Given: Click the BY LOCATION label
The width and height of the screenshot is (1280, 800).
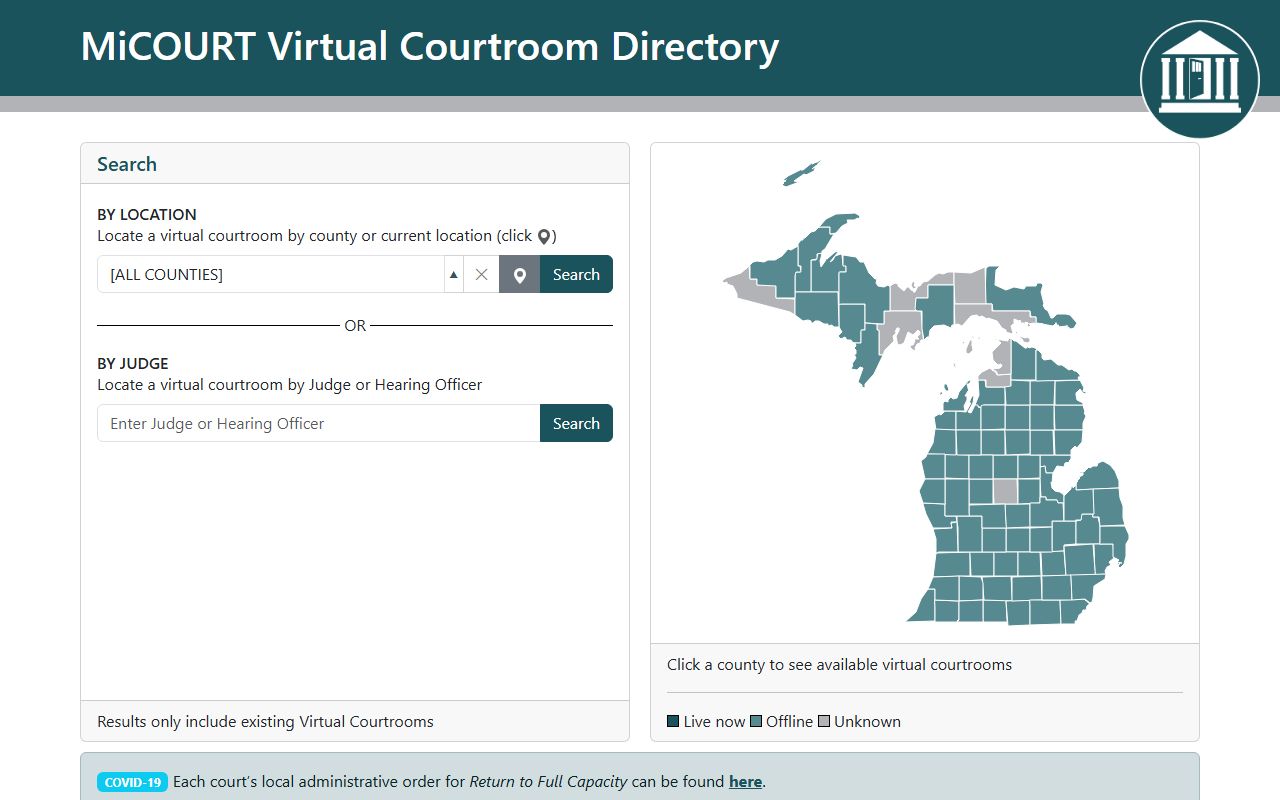Looking at the screenshot, I should 147,214.
